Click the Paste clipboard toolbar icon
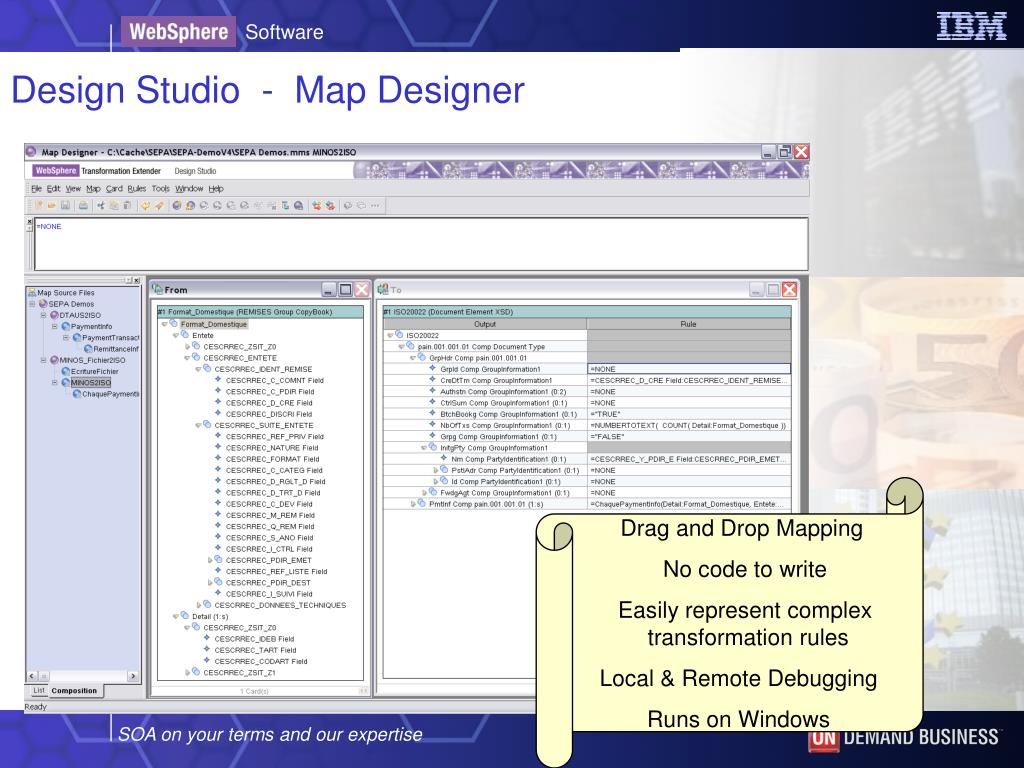Image resolution: width=1024 pixels, height=768 pixels. (127, 206)
